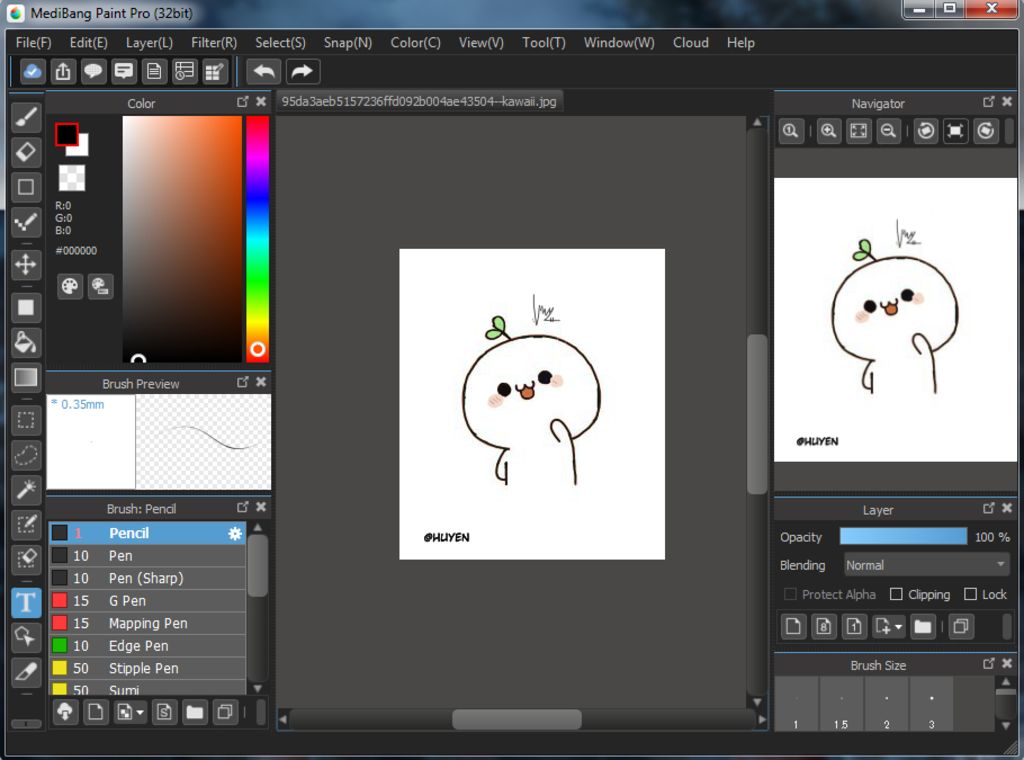This screenshot has height=760, width=1024.
Task: Click Navigator fit-to-window icon
Action: point(858,131)
